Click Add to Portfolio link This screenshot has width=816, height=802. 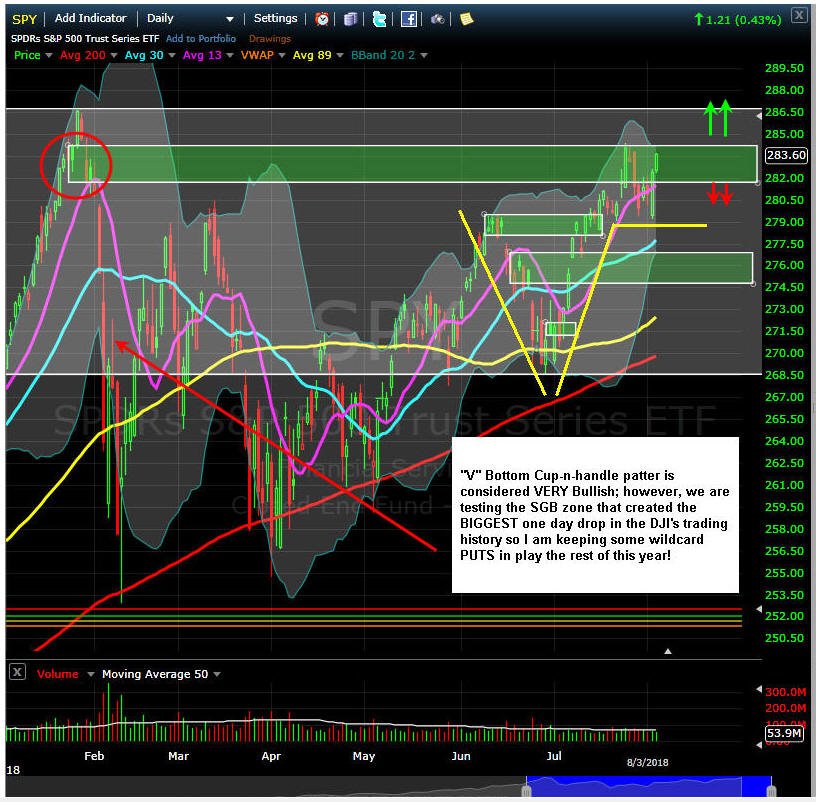[201, 39]
